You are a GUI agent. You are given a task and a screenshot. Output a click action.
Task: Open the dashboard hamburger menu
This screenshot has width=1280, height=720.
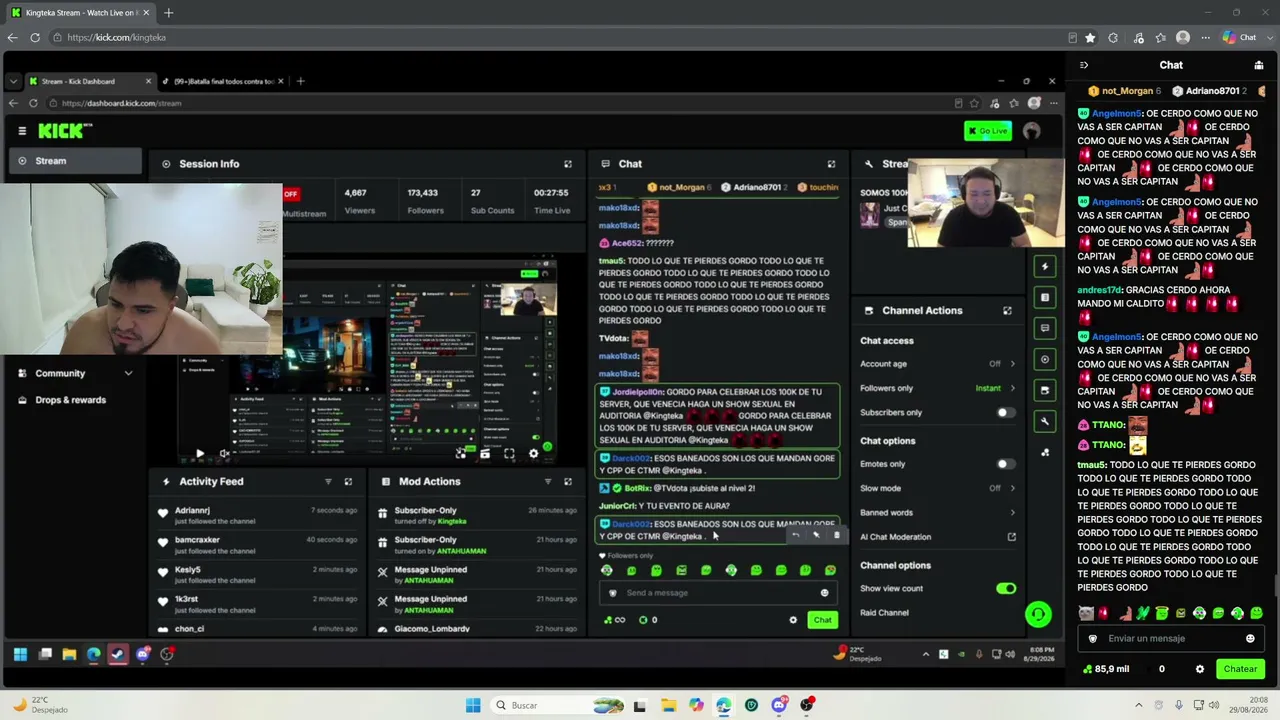point(22,131)
